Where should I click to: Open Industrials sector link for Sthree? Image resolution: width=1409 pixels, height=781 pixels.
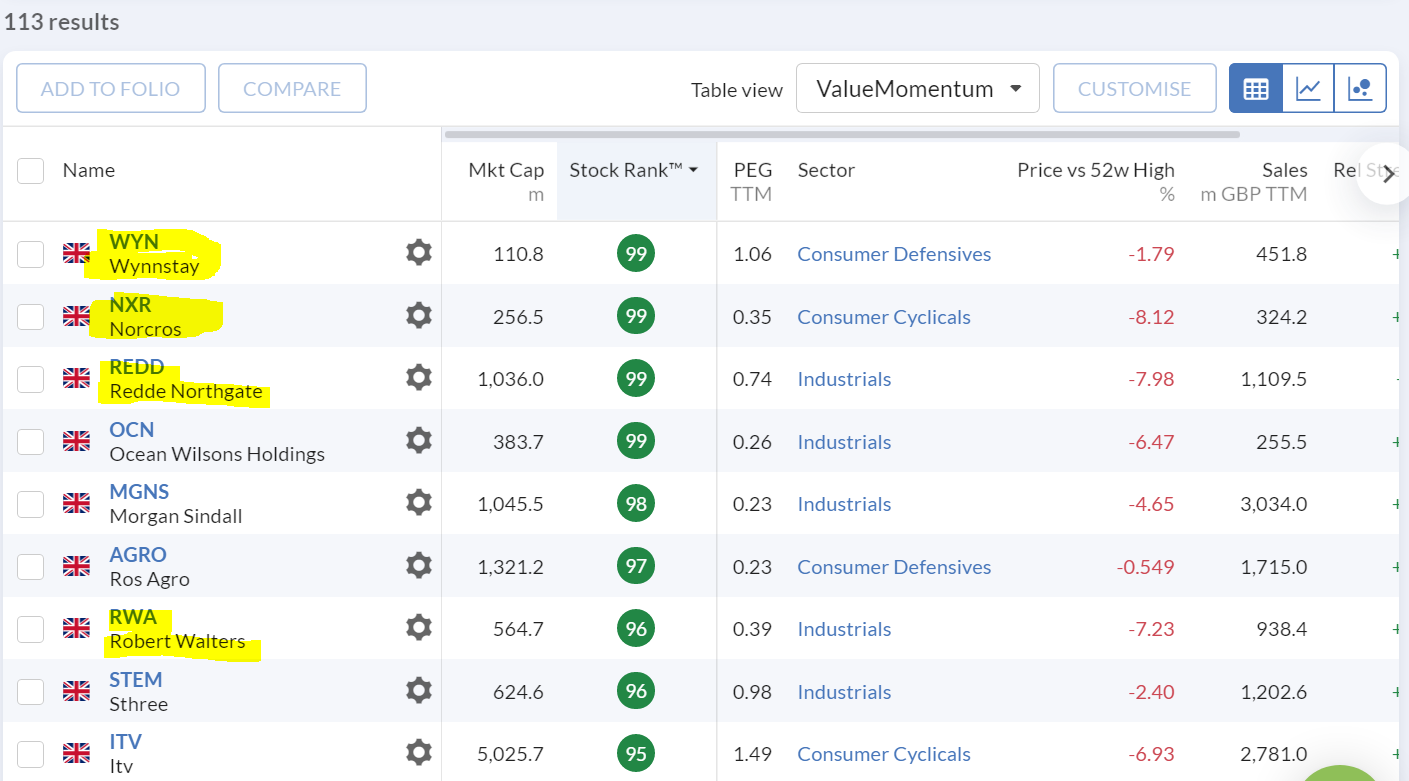(x=844, y=692)
